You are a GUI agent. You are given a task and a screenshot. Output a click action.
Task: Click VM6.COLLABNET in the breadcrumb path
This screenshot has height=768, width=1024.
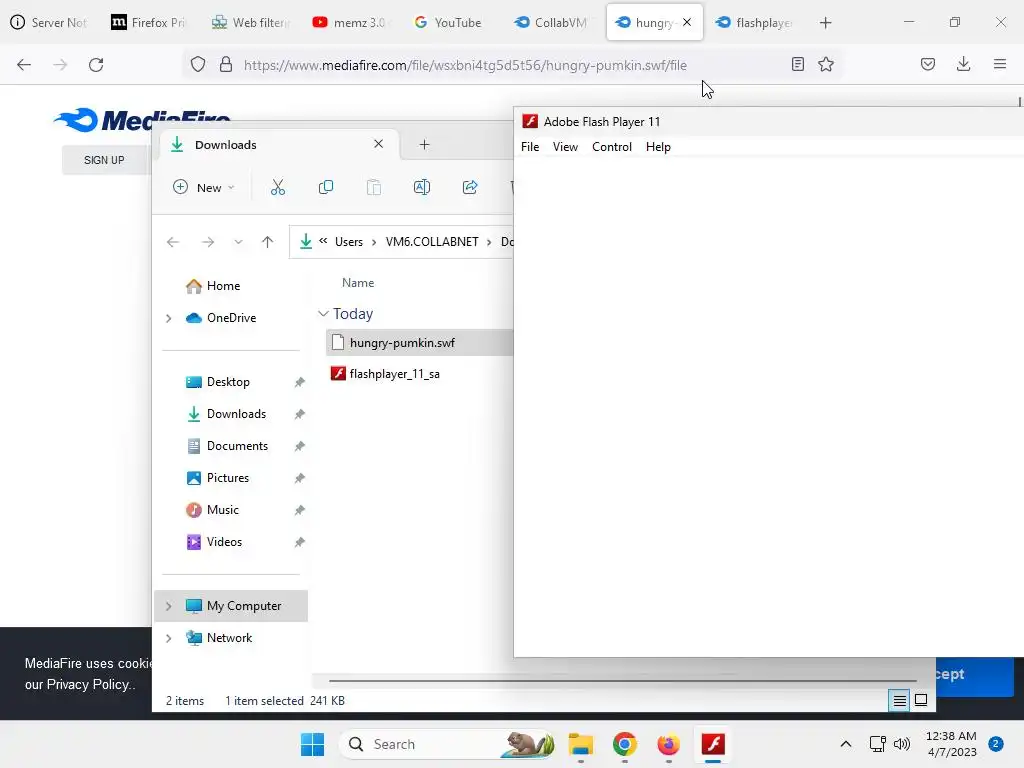(x=432, y=242)
